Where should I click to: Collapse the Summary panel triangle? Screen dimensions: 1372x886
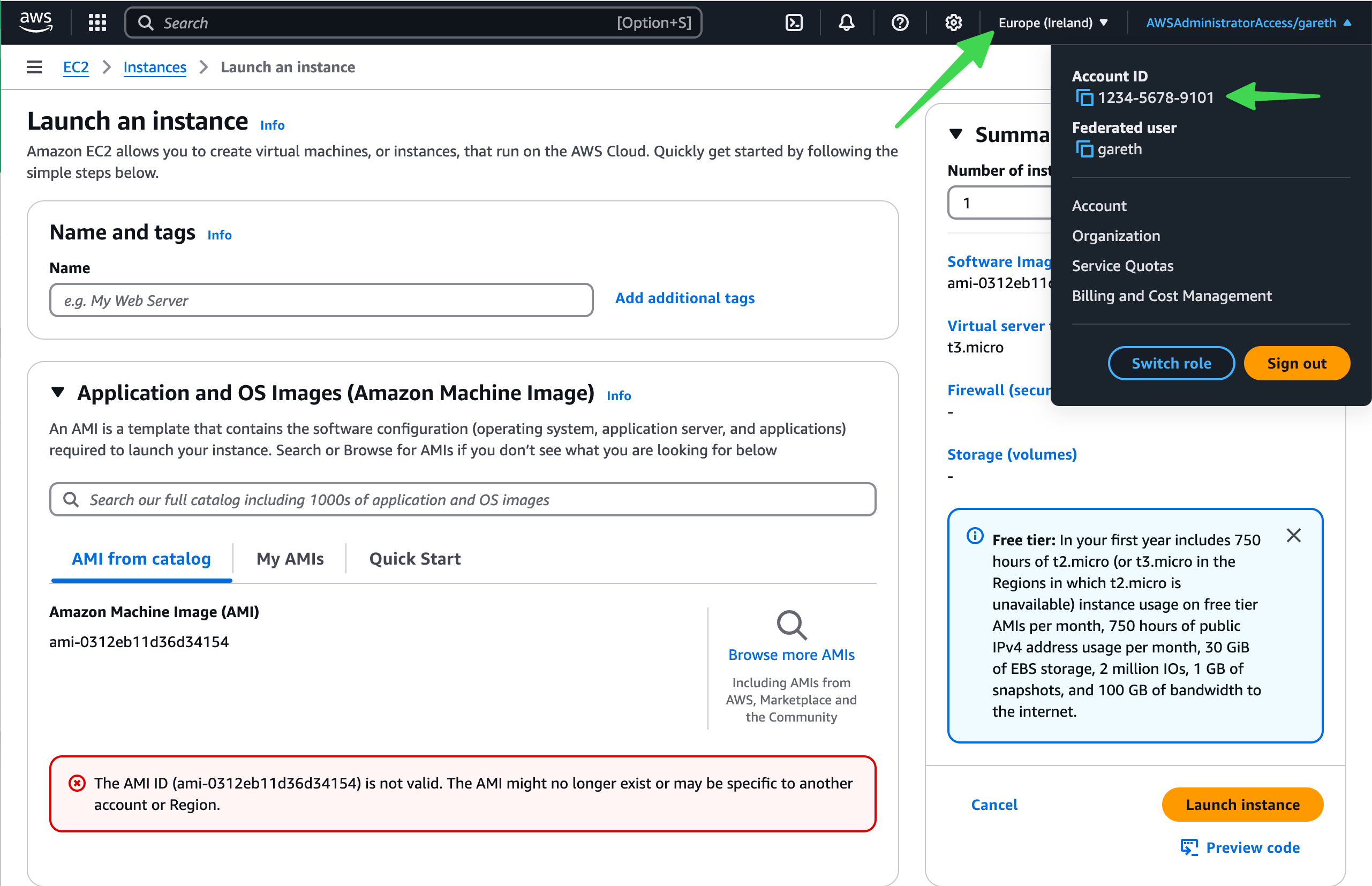pyautogui.click(x=955, y=134)
